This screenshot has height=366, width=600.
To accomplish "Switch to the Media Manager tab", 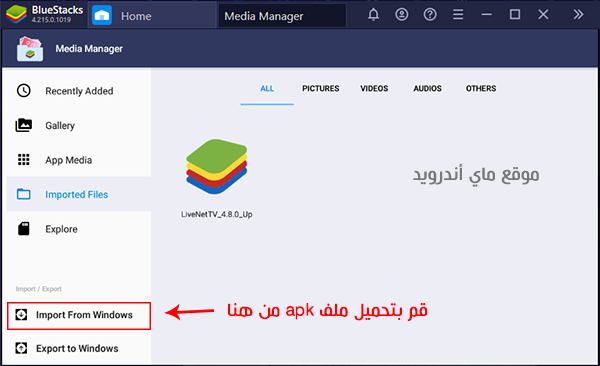I will click(x=282, y=16).
